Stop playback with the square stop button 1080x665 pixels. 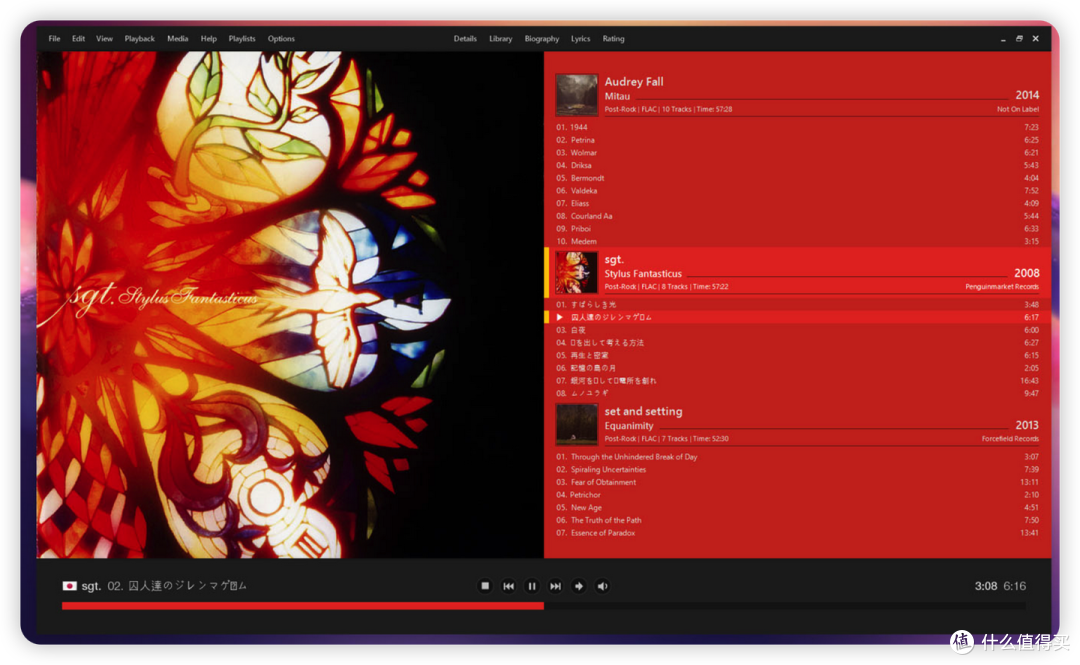pos(485,586)
